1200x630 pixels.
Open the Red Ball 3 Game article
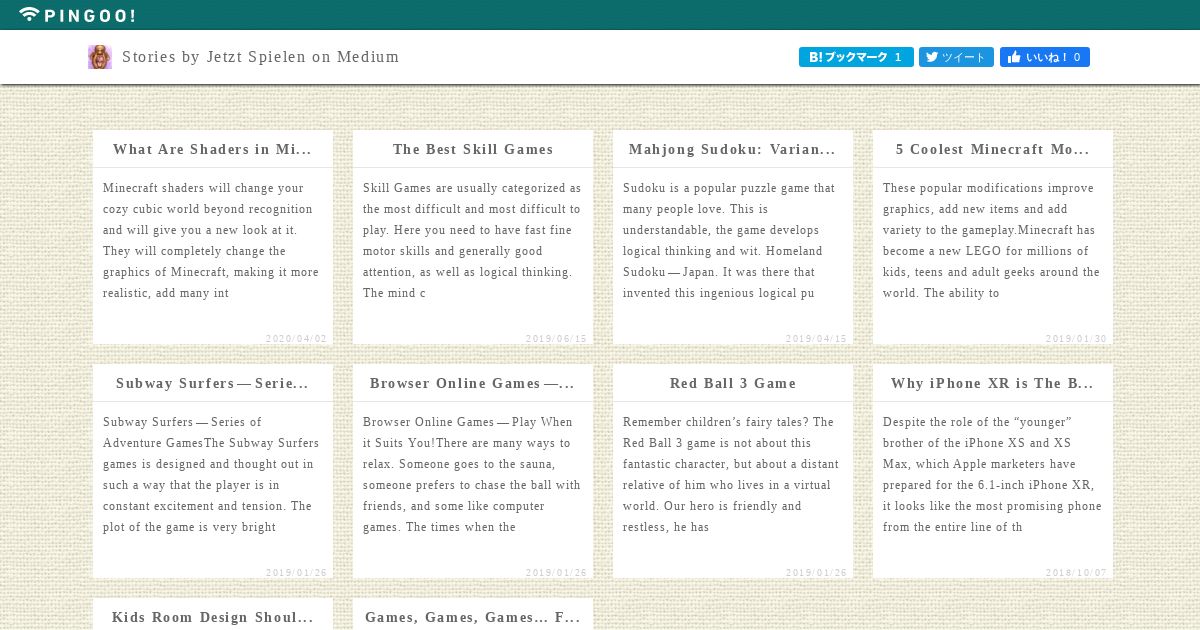point(733,383)
